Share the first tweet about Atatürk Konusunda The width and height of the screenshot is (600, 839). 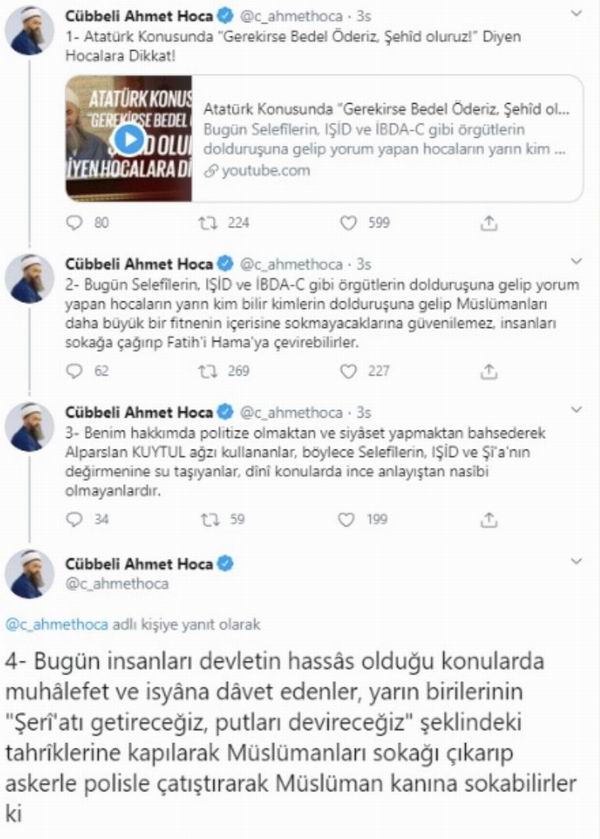tap(489, 223)
